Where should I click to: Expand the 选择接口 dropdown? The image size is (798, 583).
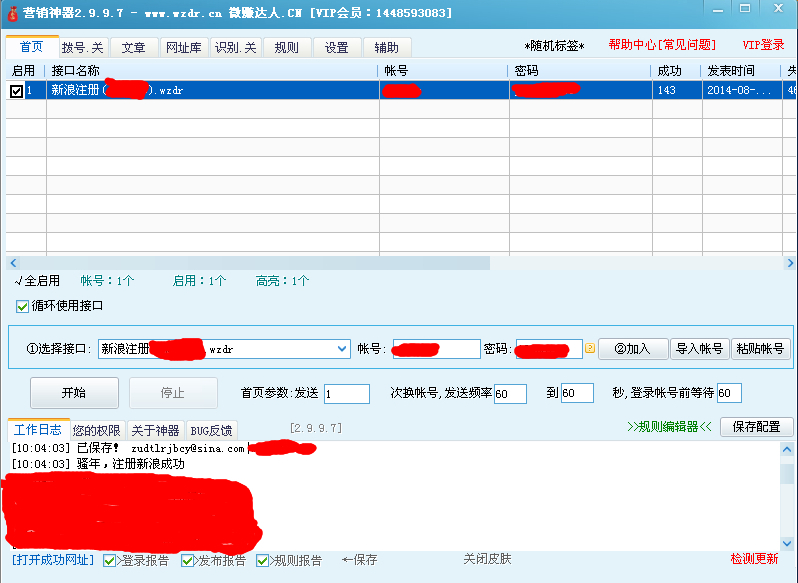click(341, 349)
